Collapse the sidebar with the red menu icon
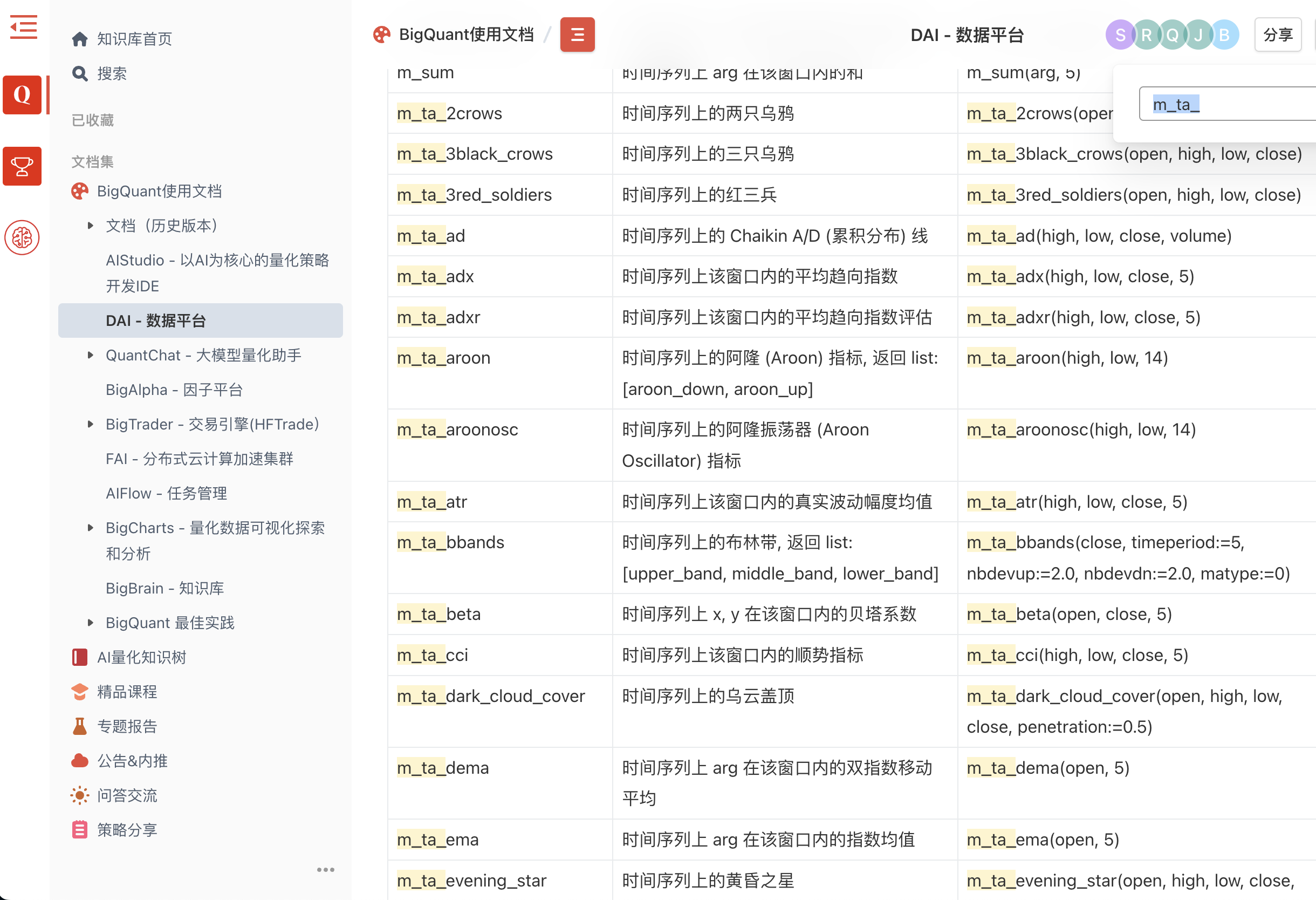 pyautogui.click(x=23, y=27)
